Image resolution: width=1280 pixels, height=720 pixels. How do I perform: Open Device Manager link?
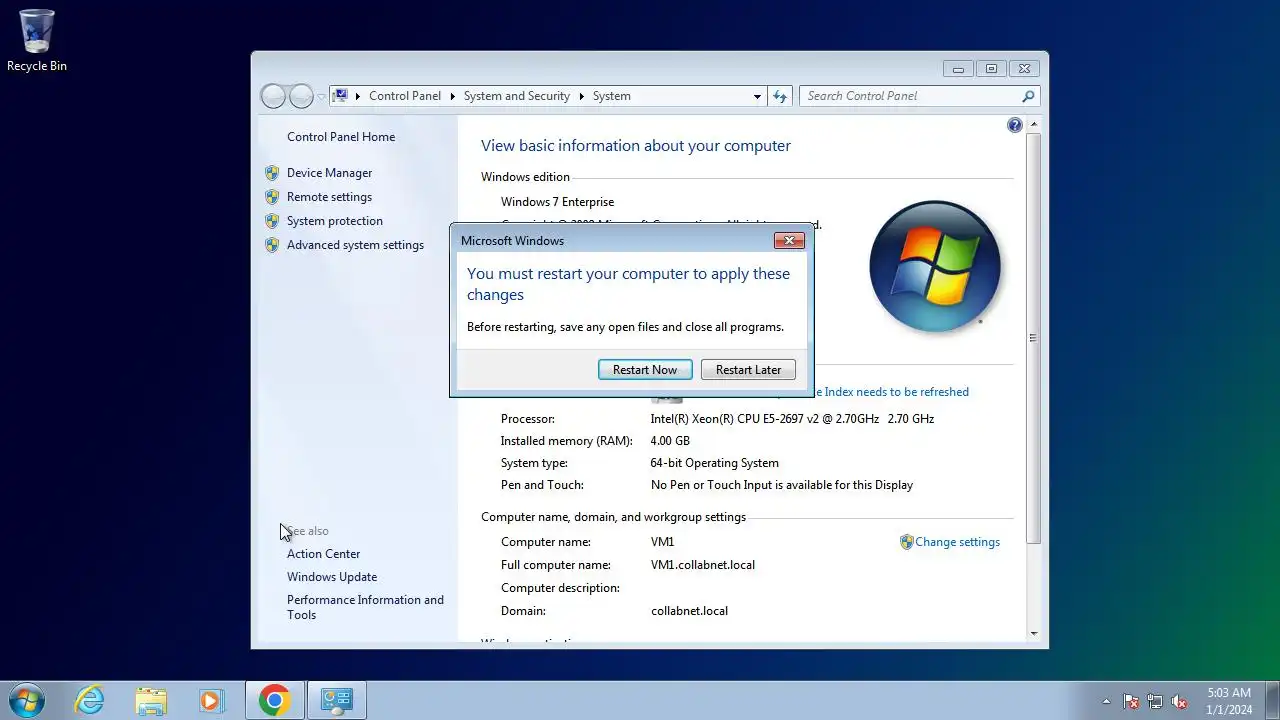coord(329,173)
